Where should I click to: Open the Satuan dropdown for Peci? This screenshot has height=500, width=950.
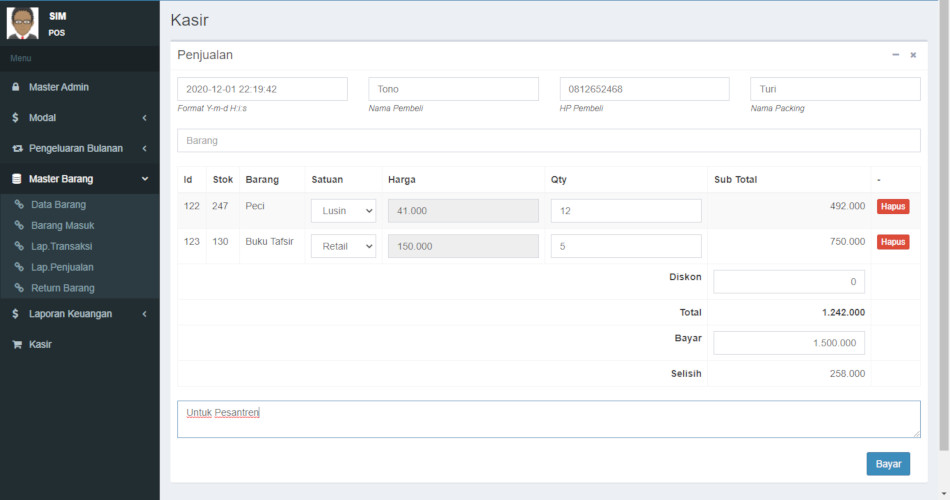pos(343,211)
